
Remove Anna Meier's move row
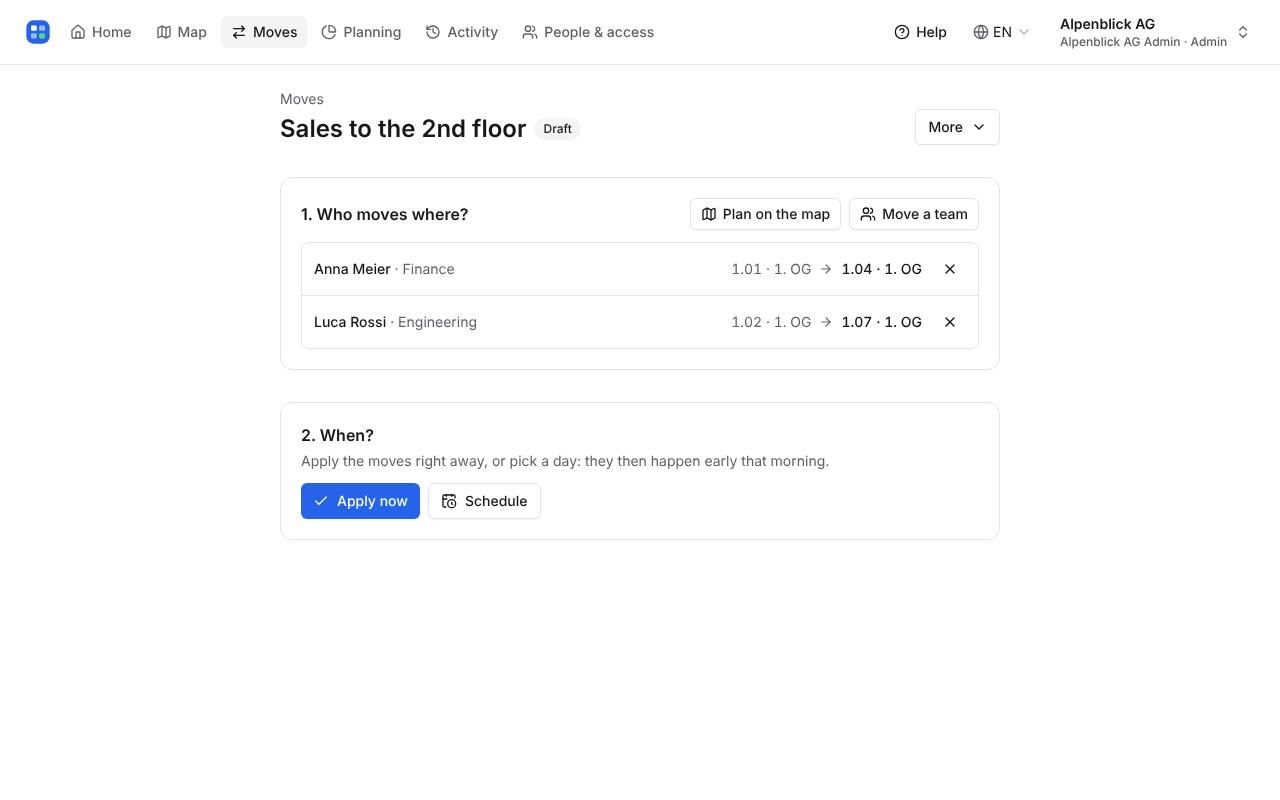(x=950, y=269)
